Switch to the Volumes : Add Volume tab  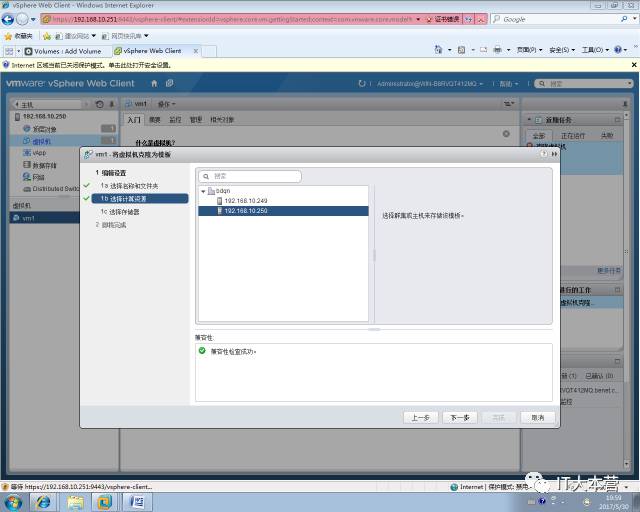tap(64, 51)
